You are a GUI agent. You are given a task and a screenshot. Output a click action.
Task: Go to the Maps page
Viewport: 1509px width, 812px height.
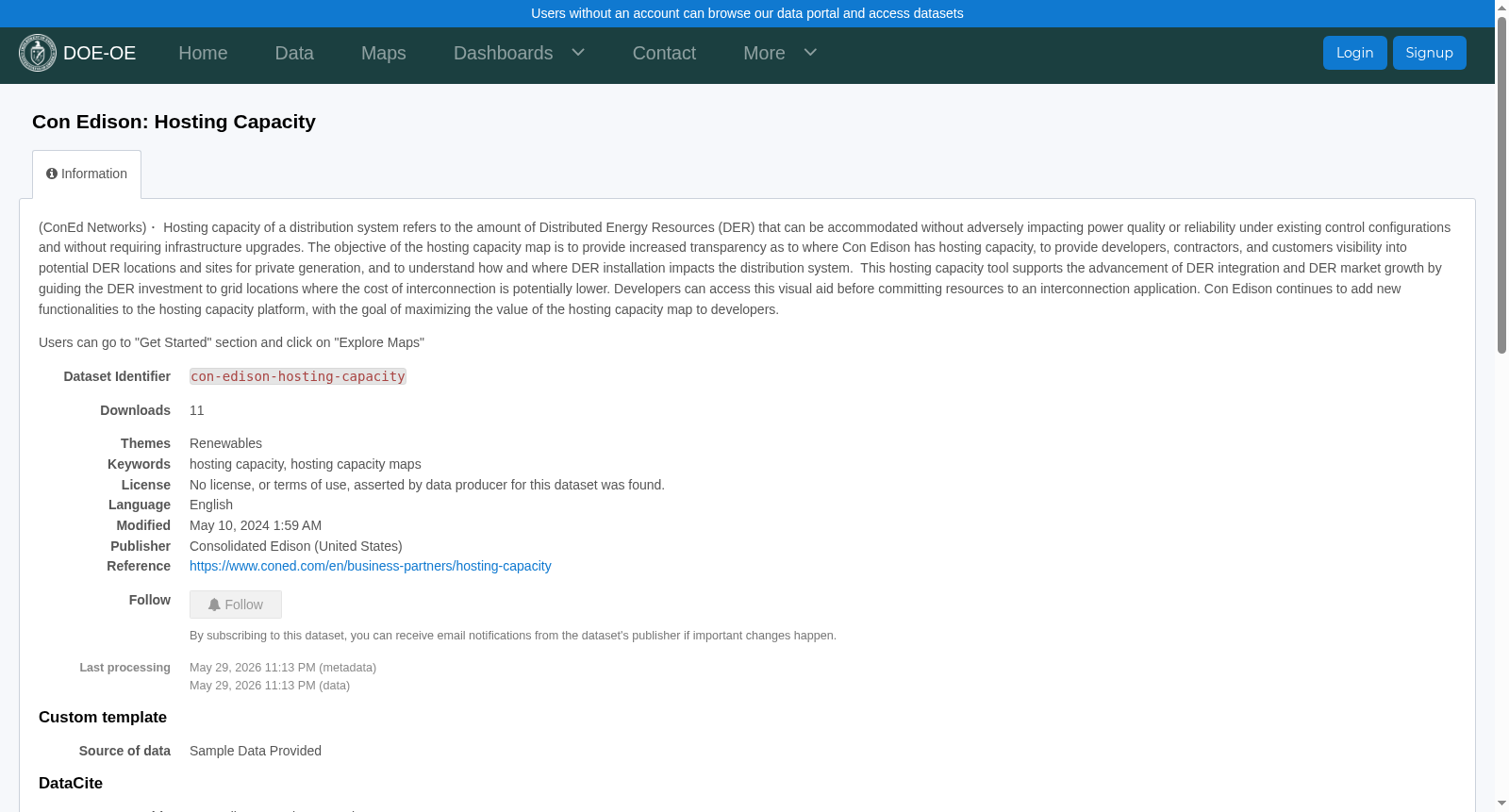[x=384, y=53]
